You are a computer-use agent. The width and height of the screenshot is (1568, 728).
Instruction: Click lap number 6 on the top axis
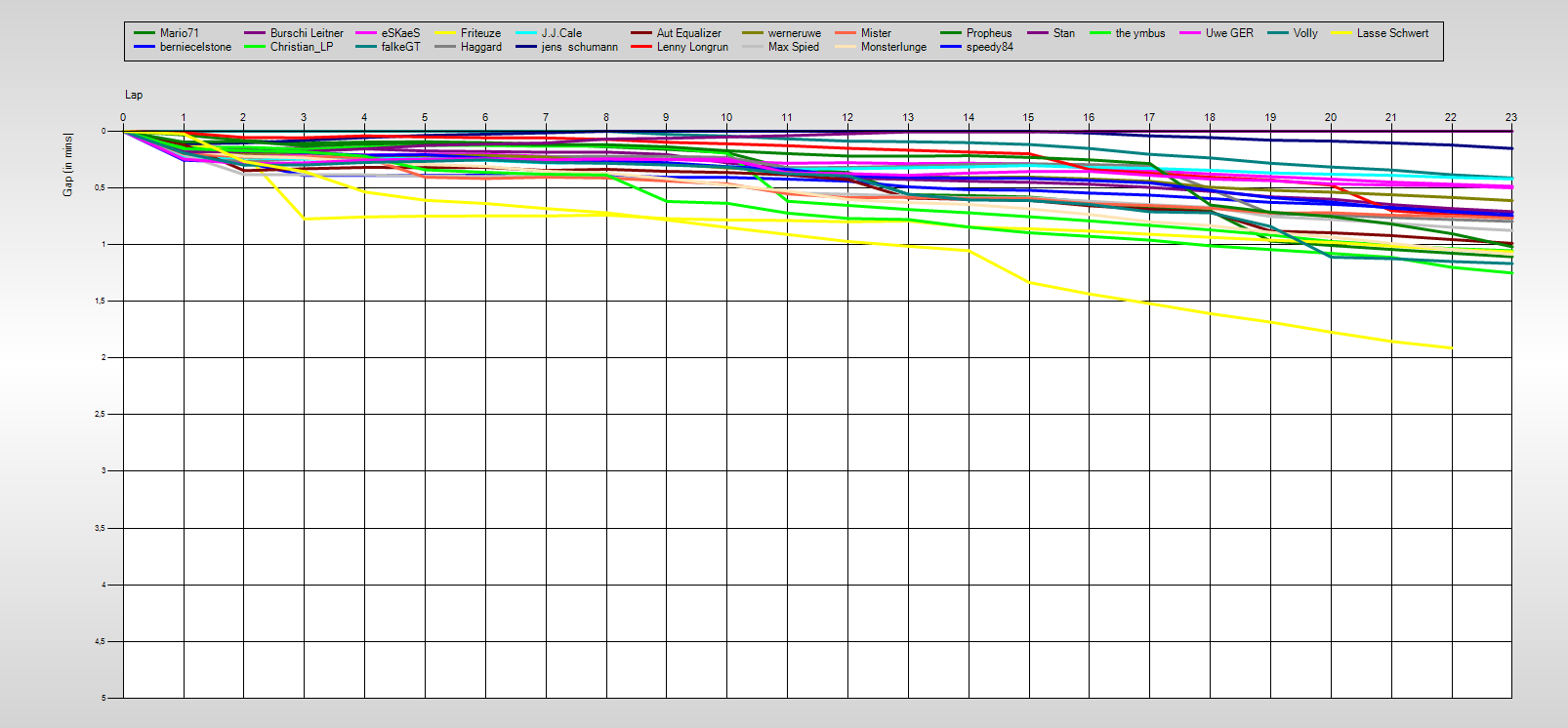point(485,117)
